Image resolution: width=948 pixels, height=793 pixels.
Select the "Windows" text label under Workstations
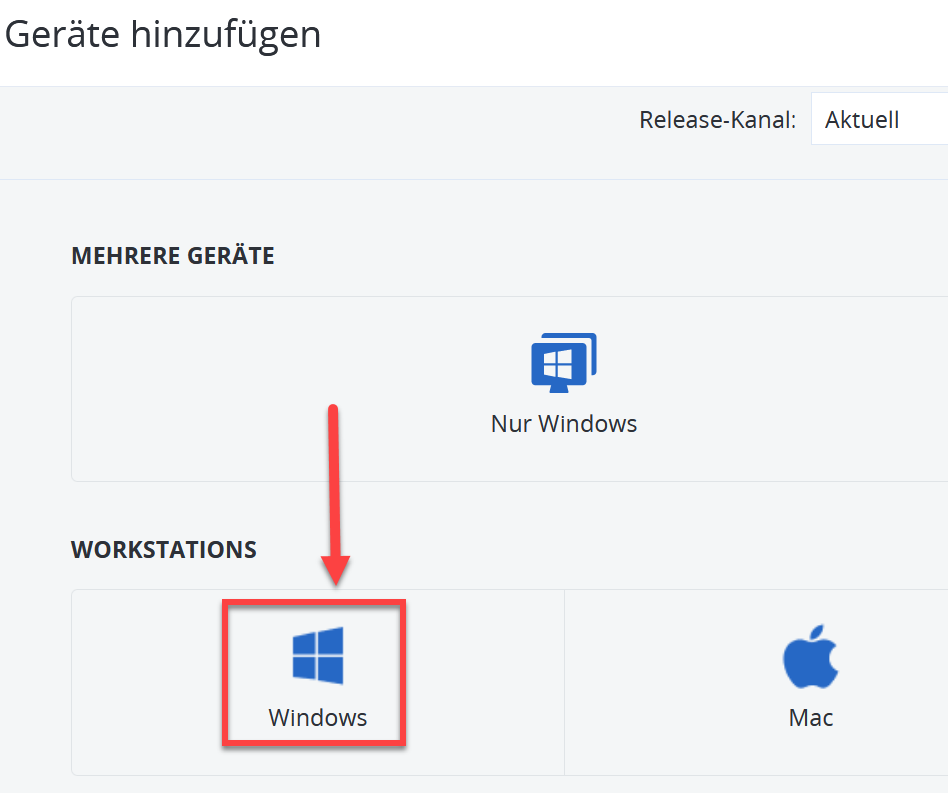pos(318,717)
